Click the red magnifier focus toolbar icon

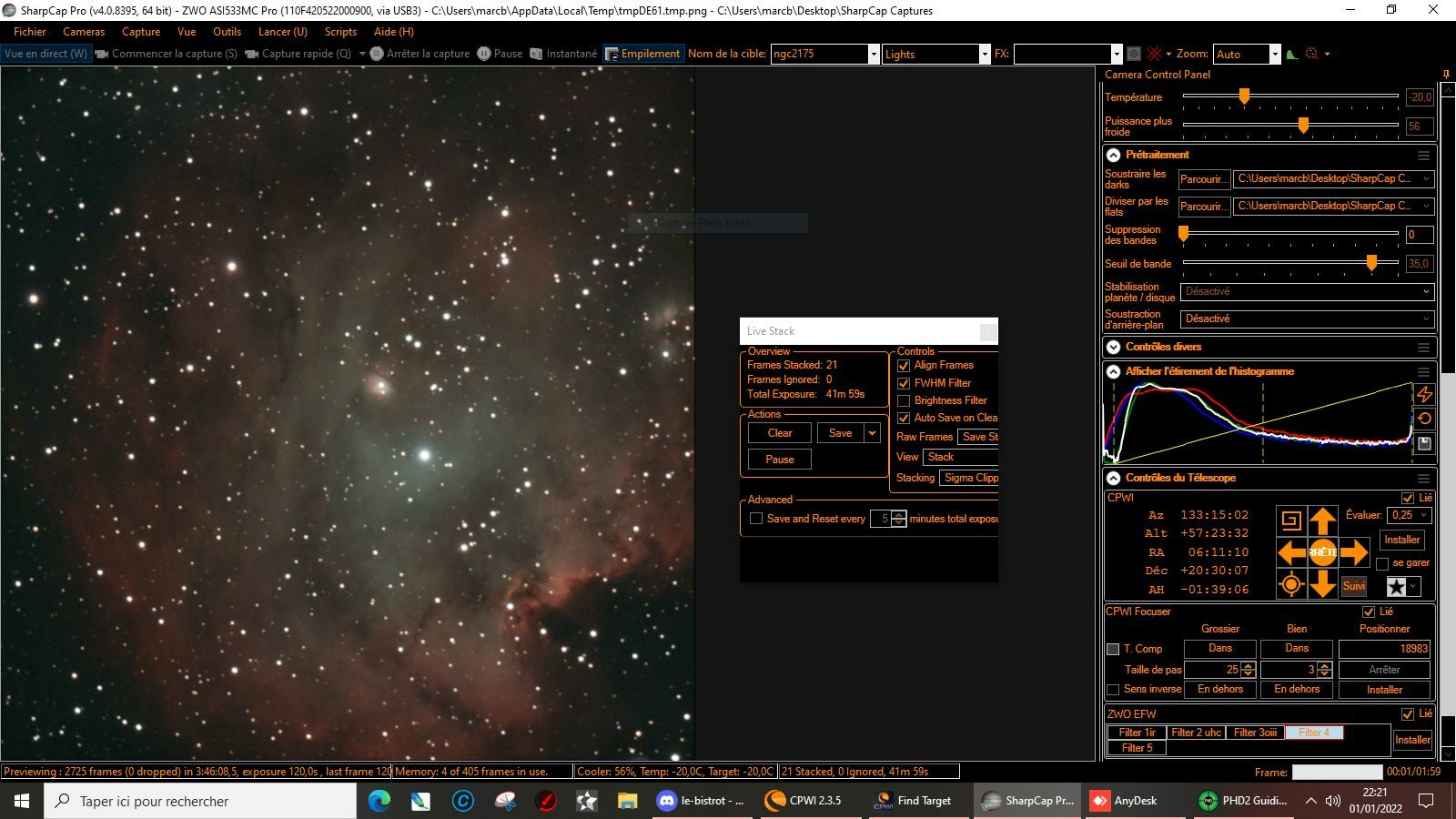tap(1312, 54)
